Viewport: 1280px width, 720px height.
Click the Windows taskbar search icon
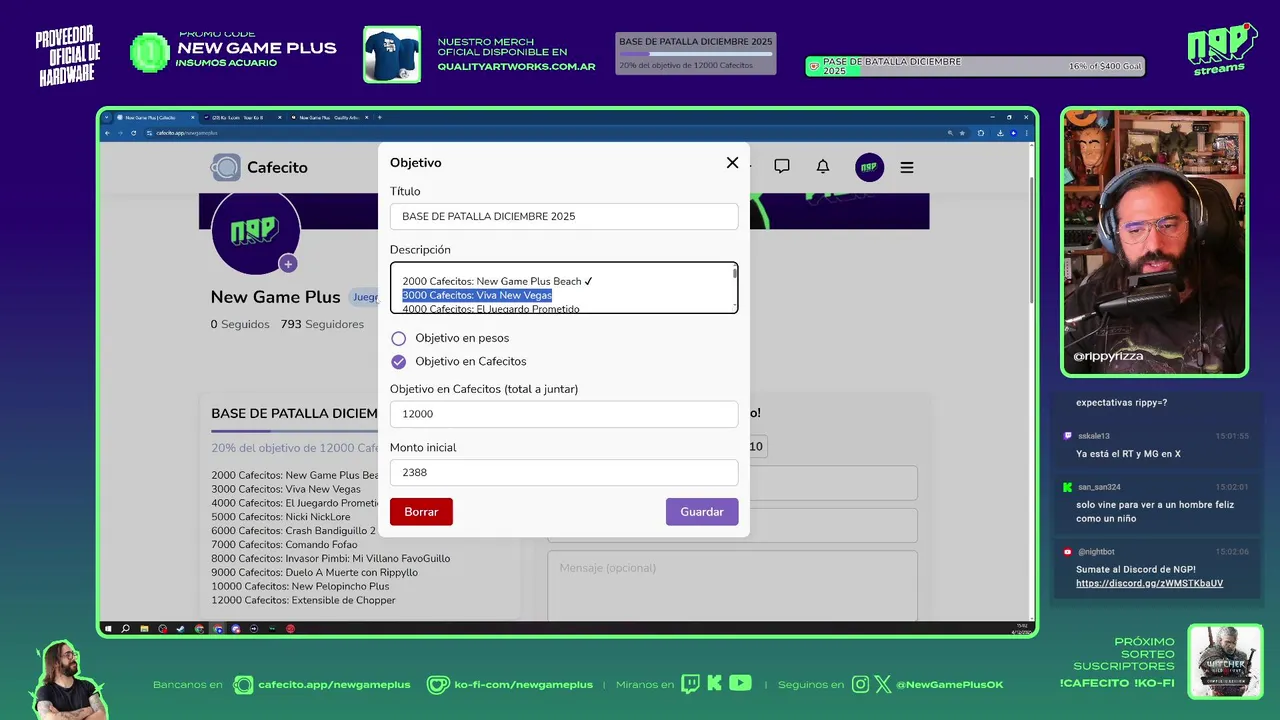(125, 629)
